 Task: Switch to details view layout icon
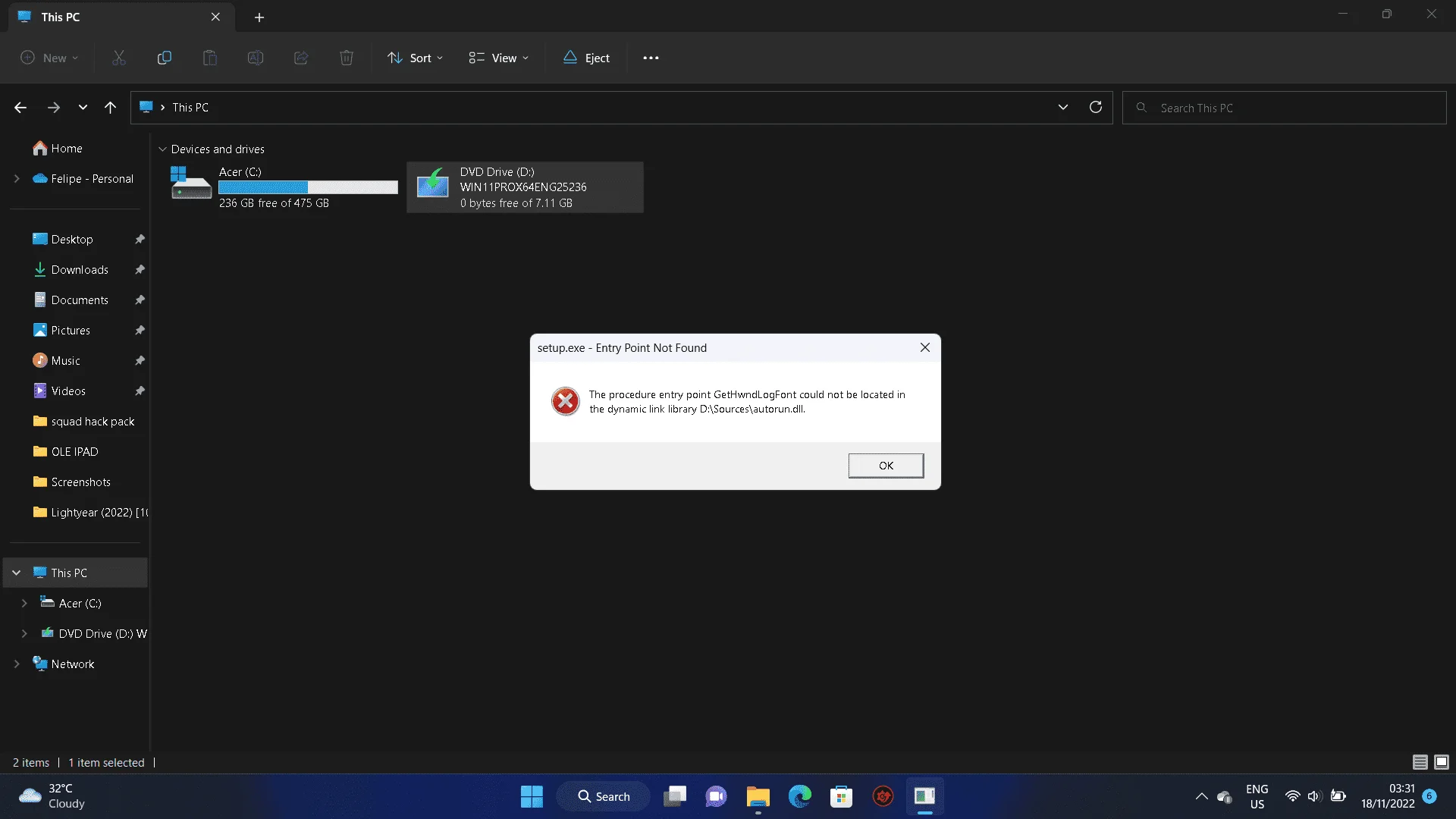tap(1420, 762)
